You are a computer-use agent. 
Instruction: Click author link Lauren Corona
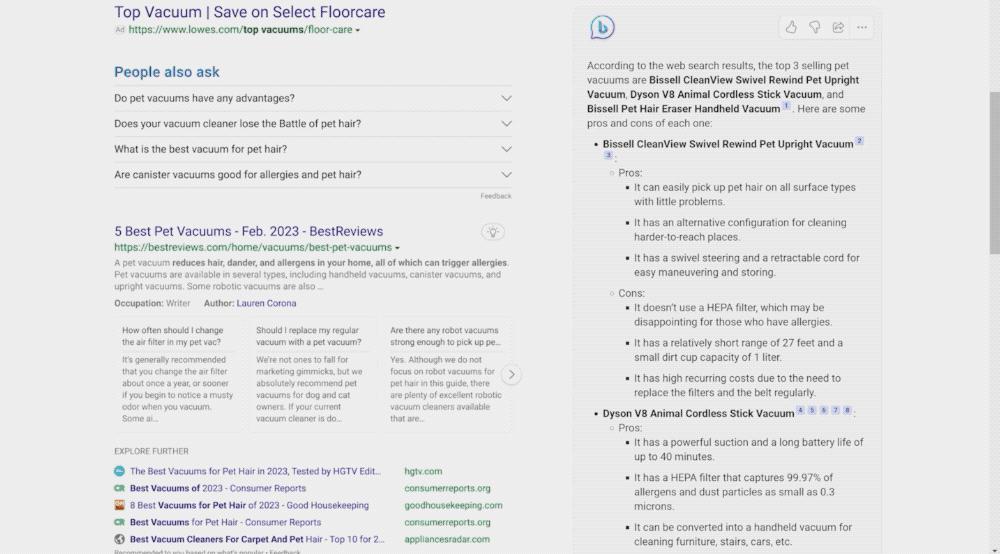pyautogui.click(x=266, y=303)
